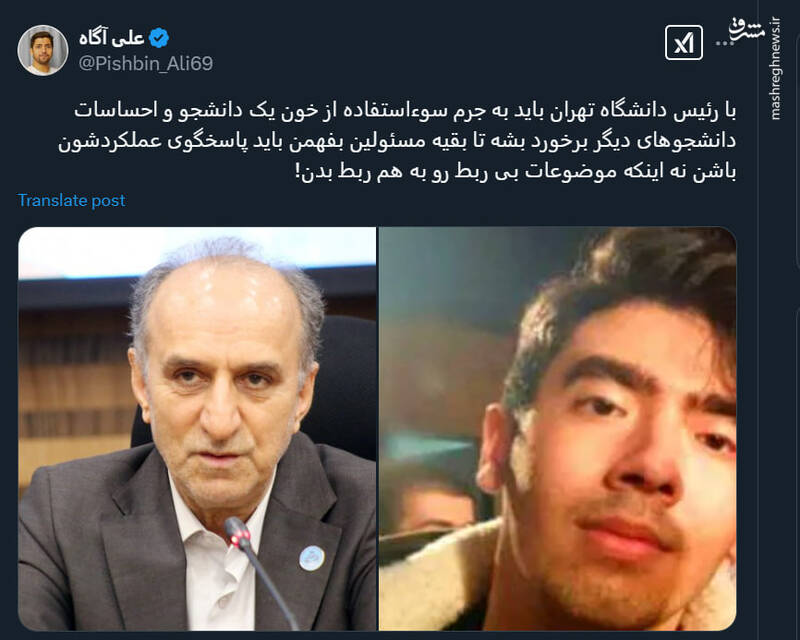Click the Mashregh calligraphy logo watermark
This screenshot has width=800, height=640.
(x=746, y=31)
